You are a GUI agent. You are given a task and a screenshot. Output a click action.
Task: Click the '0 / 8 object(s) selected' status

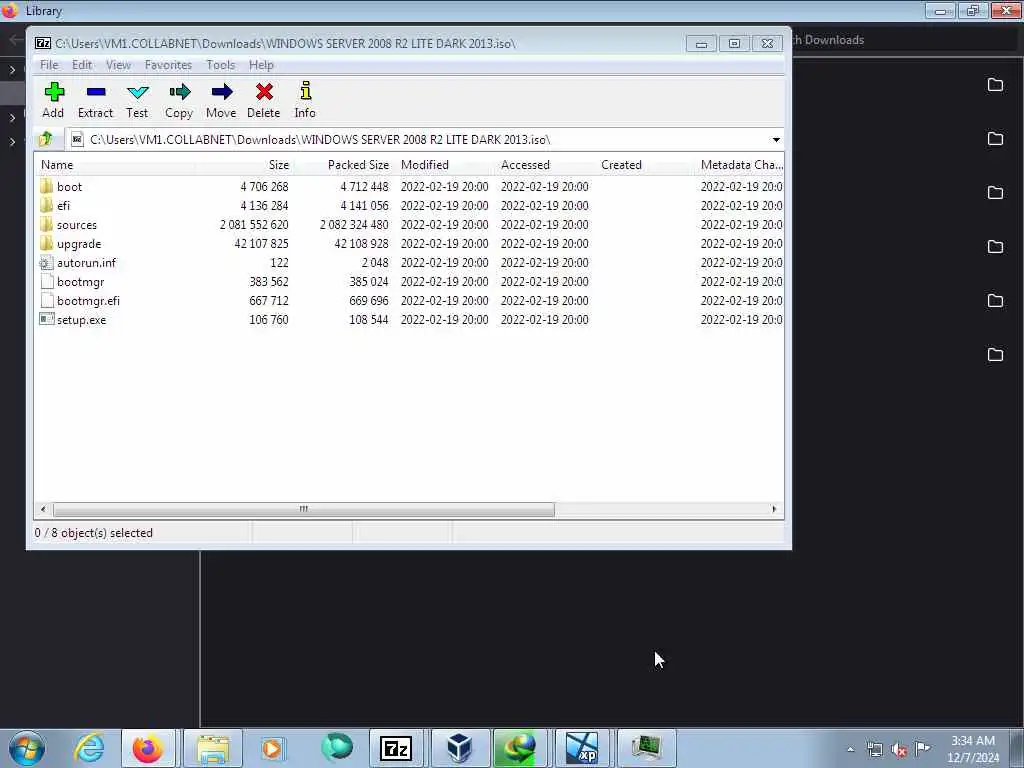(93, 533)
